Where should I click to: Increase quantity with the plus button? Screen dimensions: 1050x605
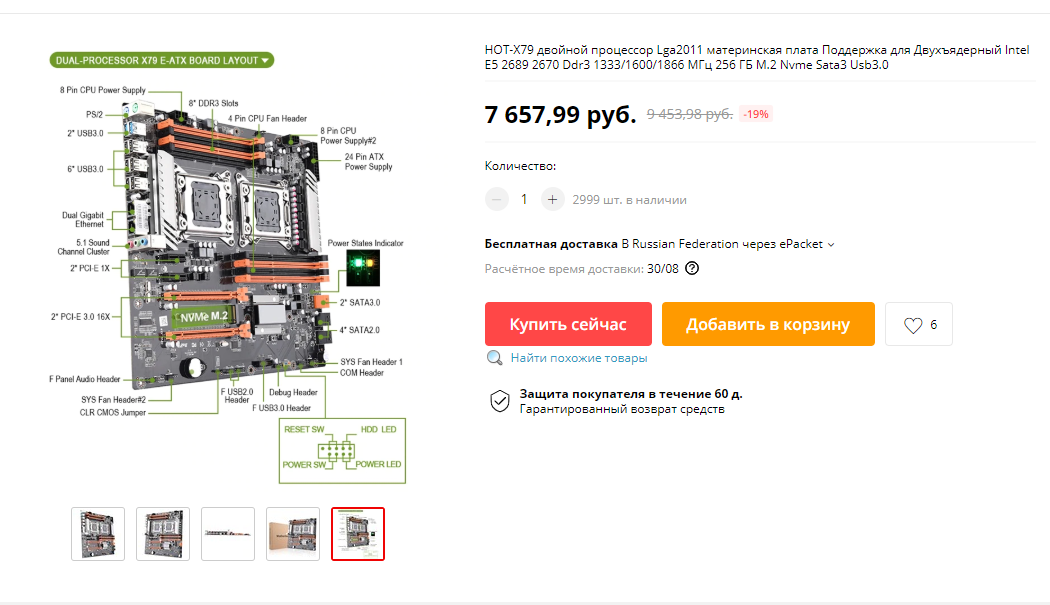click(x=552, y=200)
